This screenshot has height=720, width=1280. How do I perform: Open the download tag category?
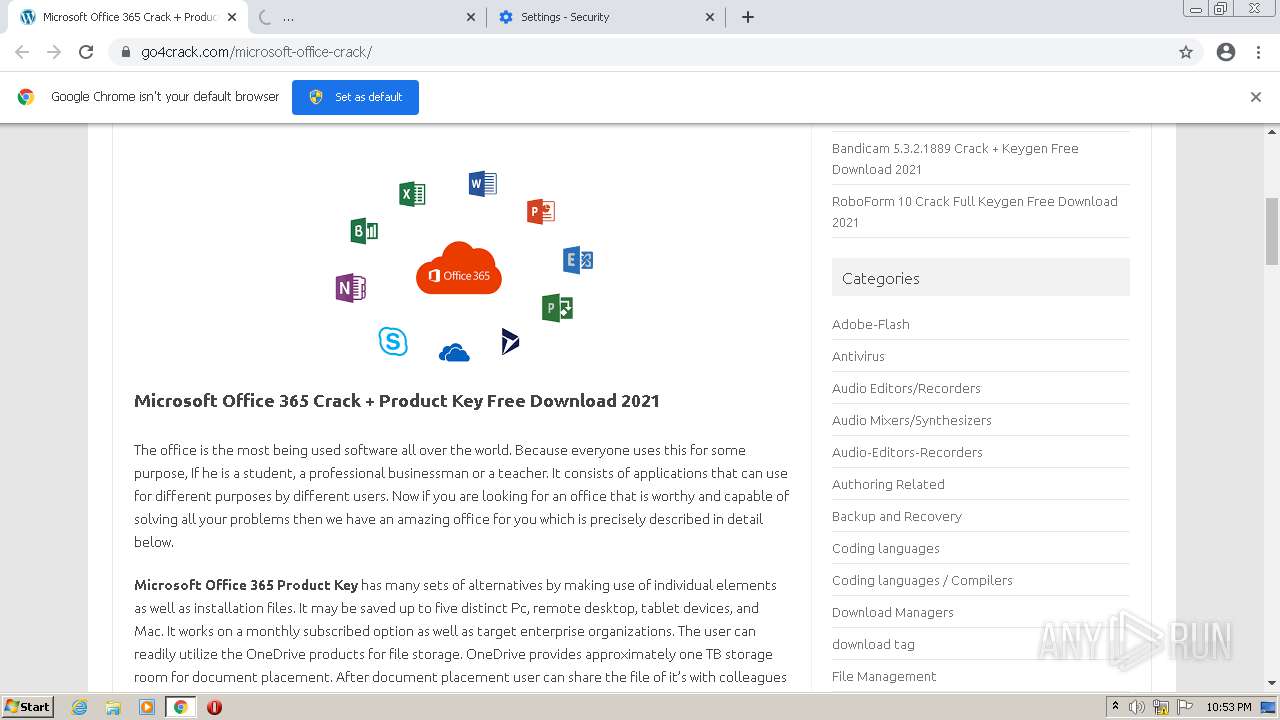[873, 644]
